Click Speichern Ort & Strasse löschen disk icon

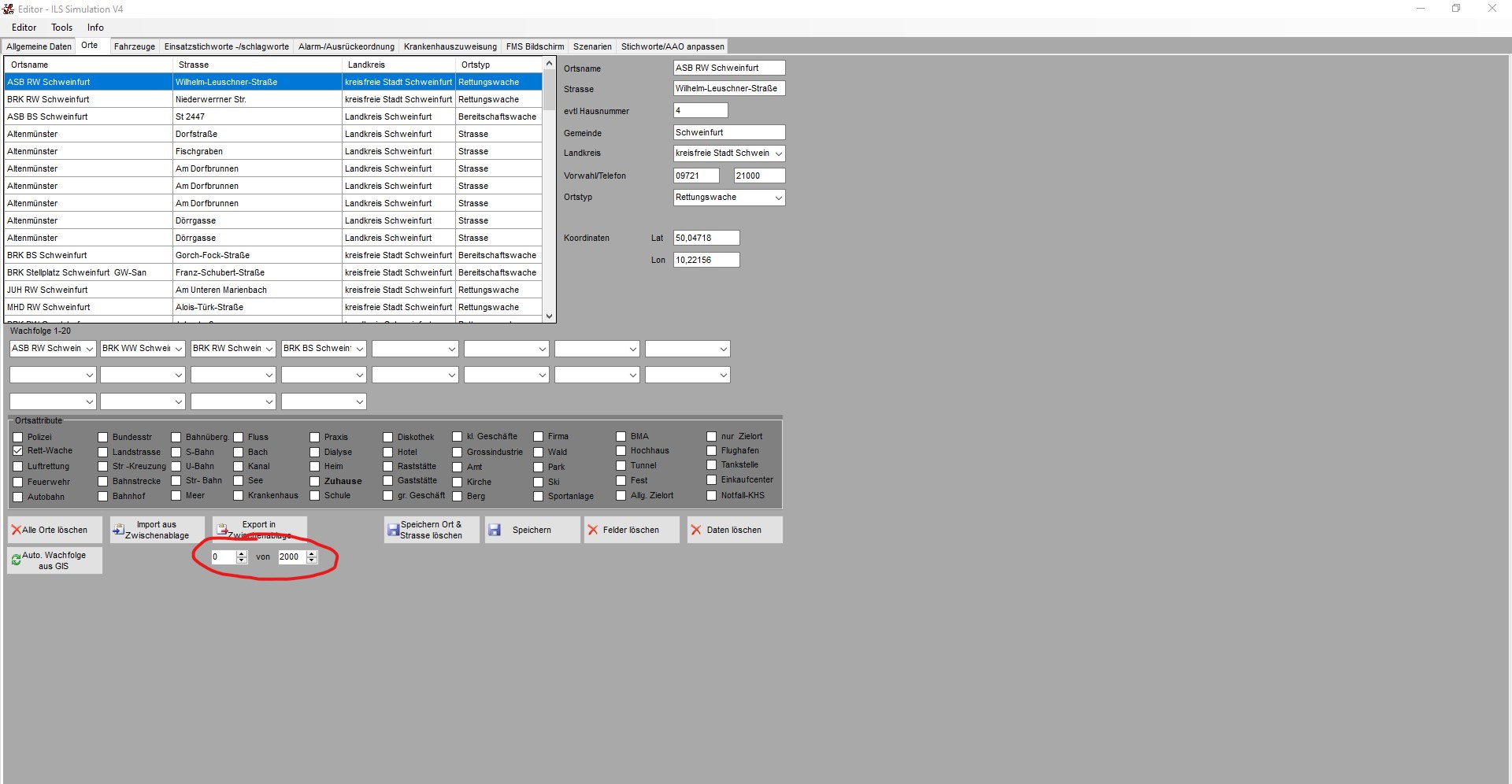click(392, 531)
